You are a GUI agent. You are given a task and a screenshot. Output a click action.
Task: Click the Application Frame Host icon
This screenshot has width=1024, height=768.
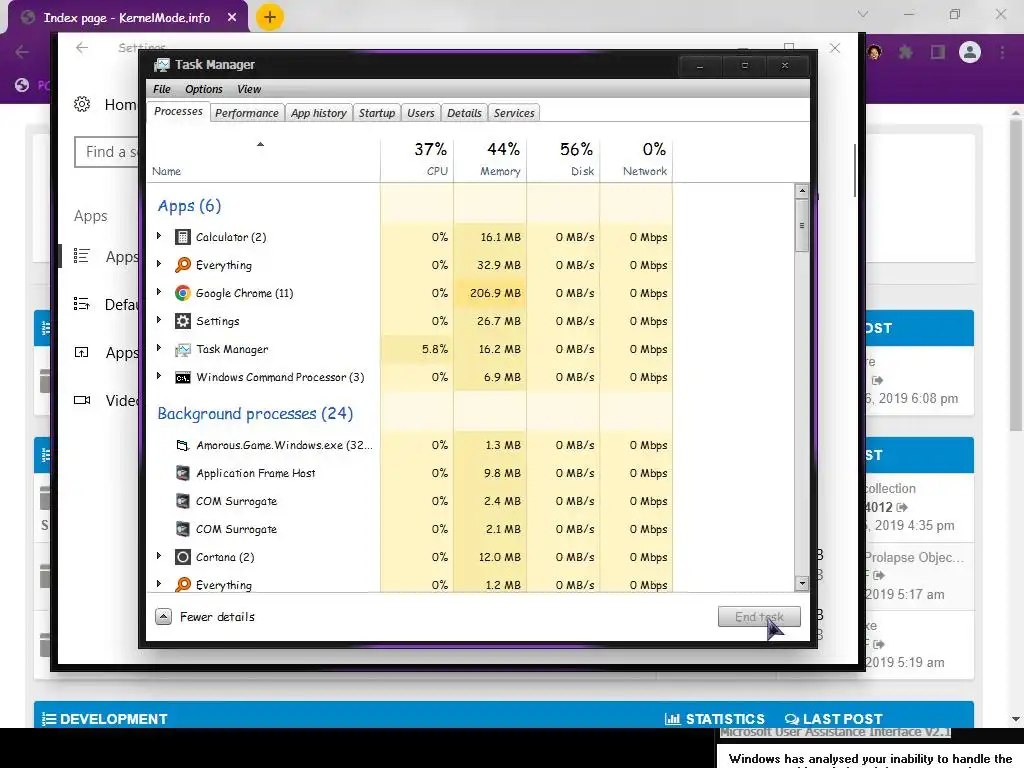[183, 473]
